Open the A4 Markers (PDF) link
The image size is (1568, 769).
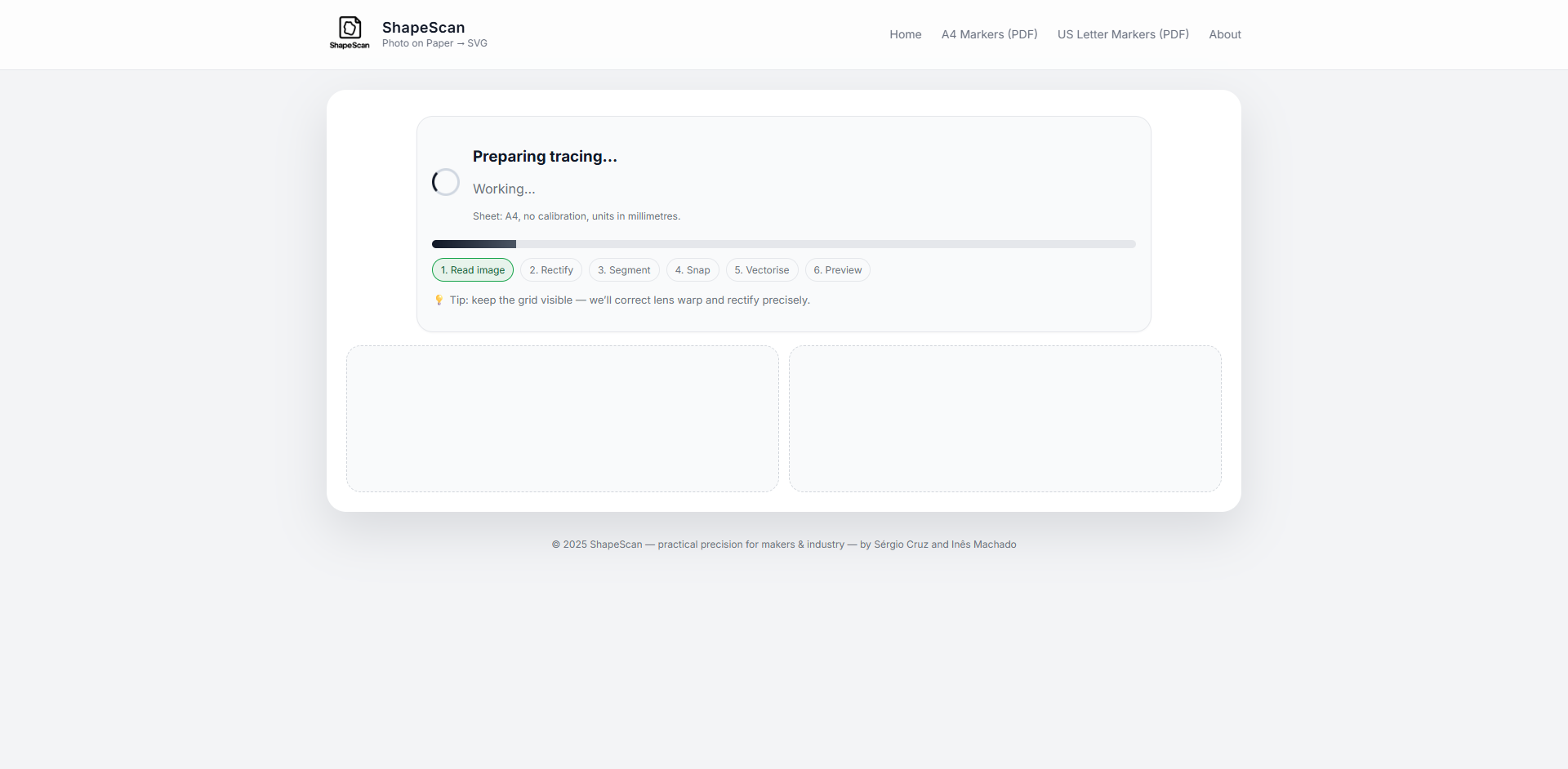tap(989, 34)
